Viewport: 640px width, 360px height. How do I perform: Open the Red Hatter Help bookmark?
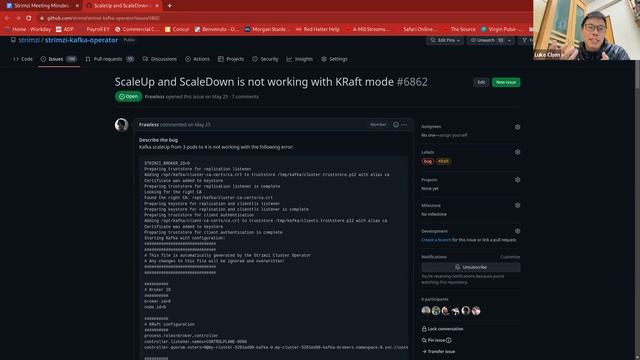[318, 29]
